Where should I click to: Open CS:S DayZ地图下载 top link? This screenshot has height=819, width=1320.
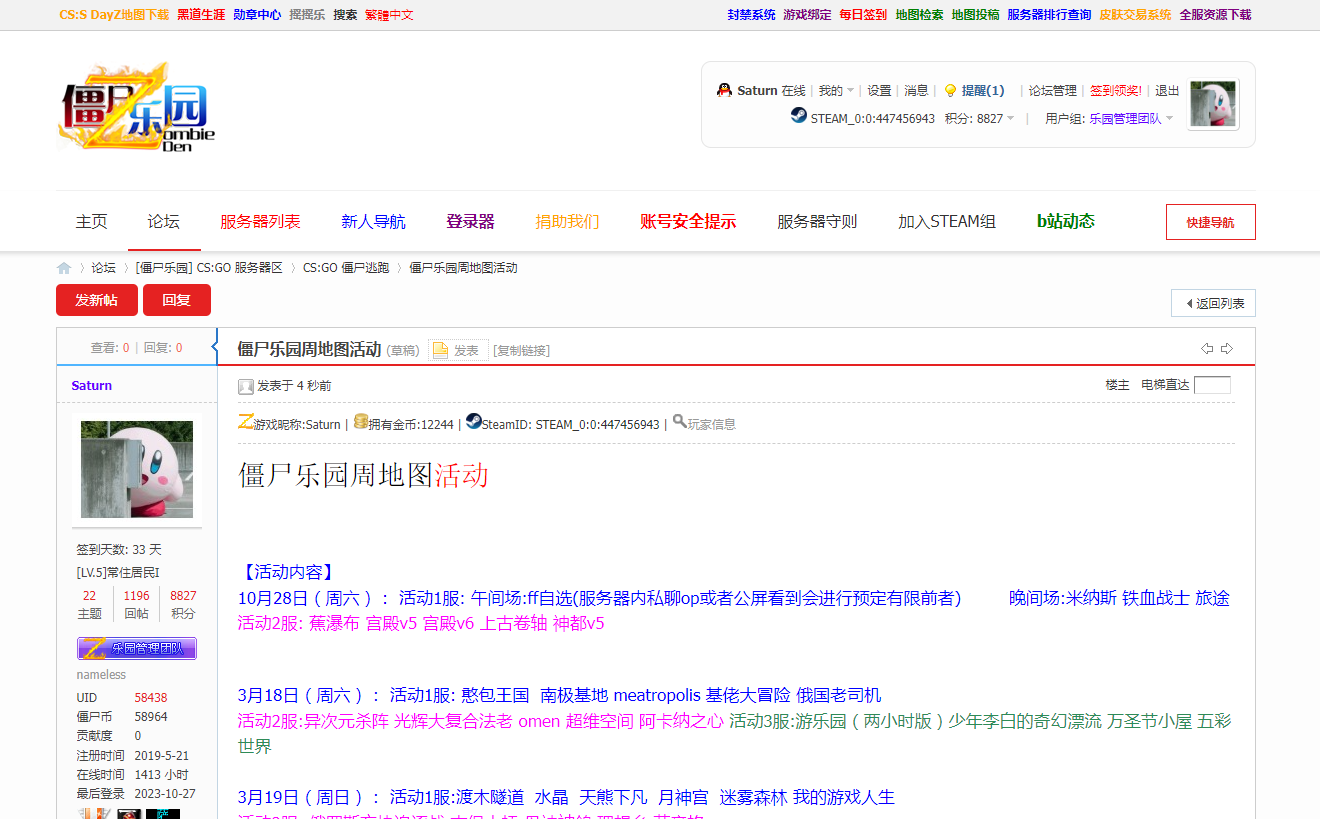pos(114,15)
